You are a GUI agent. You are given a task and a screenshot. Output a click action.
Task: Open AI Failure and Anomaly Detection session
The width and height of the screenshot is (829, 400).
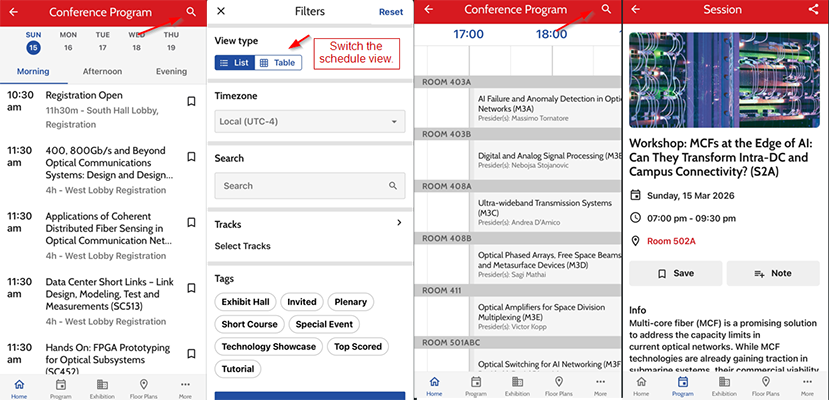coord(546,108)
